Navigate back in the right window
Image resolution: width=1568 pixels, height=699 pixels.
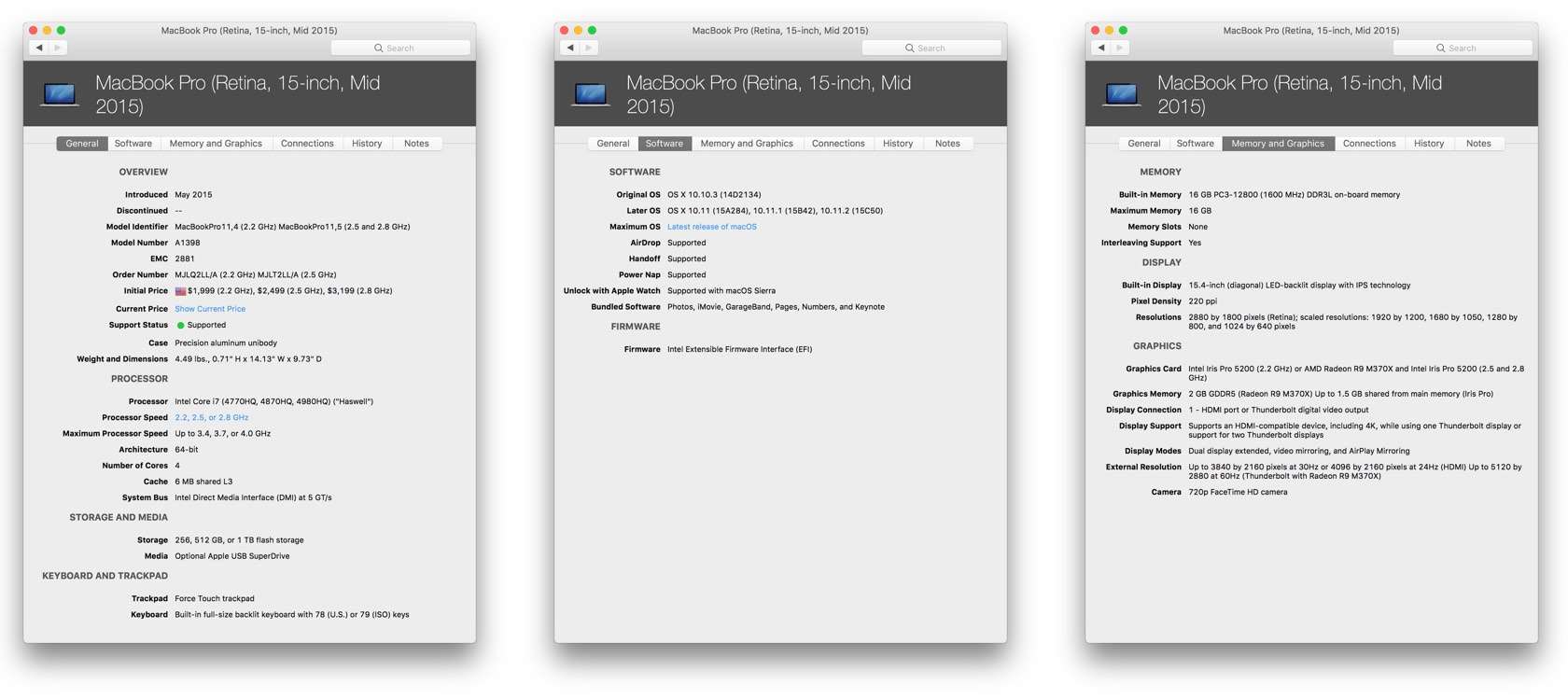tap(1101, 48)
